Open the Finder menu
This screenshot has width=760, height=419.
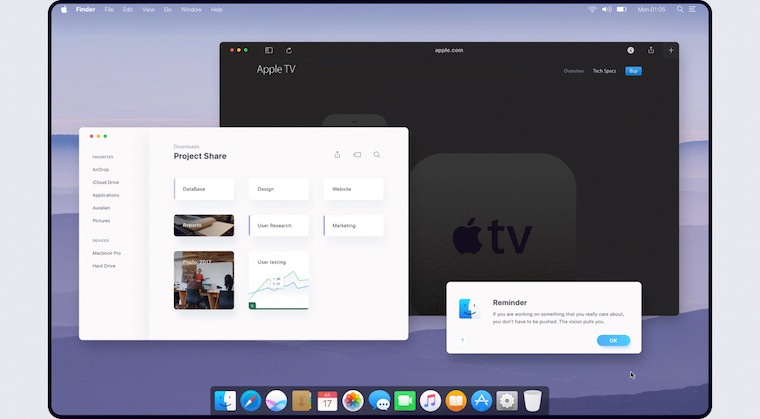tap(85, 9)
